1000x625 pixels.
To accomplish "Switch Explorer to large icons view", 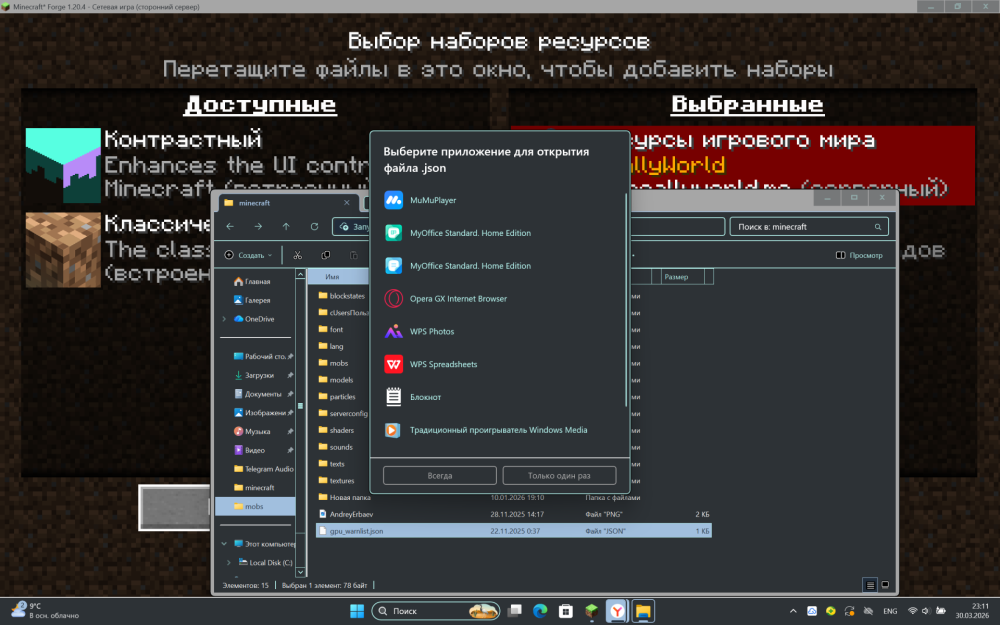I will click(885, 585).
